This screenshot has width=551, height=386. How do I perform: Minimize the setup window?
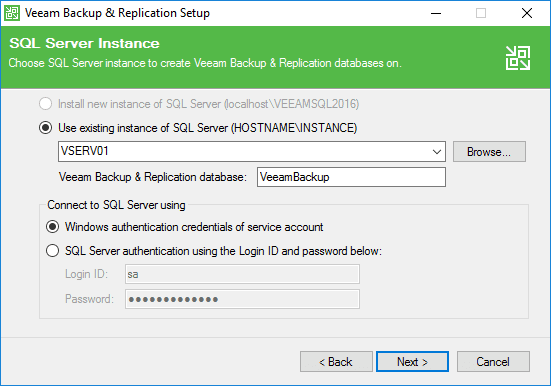coord(436,13)
